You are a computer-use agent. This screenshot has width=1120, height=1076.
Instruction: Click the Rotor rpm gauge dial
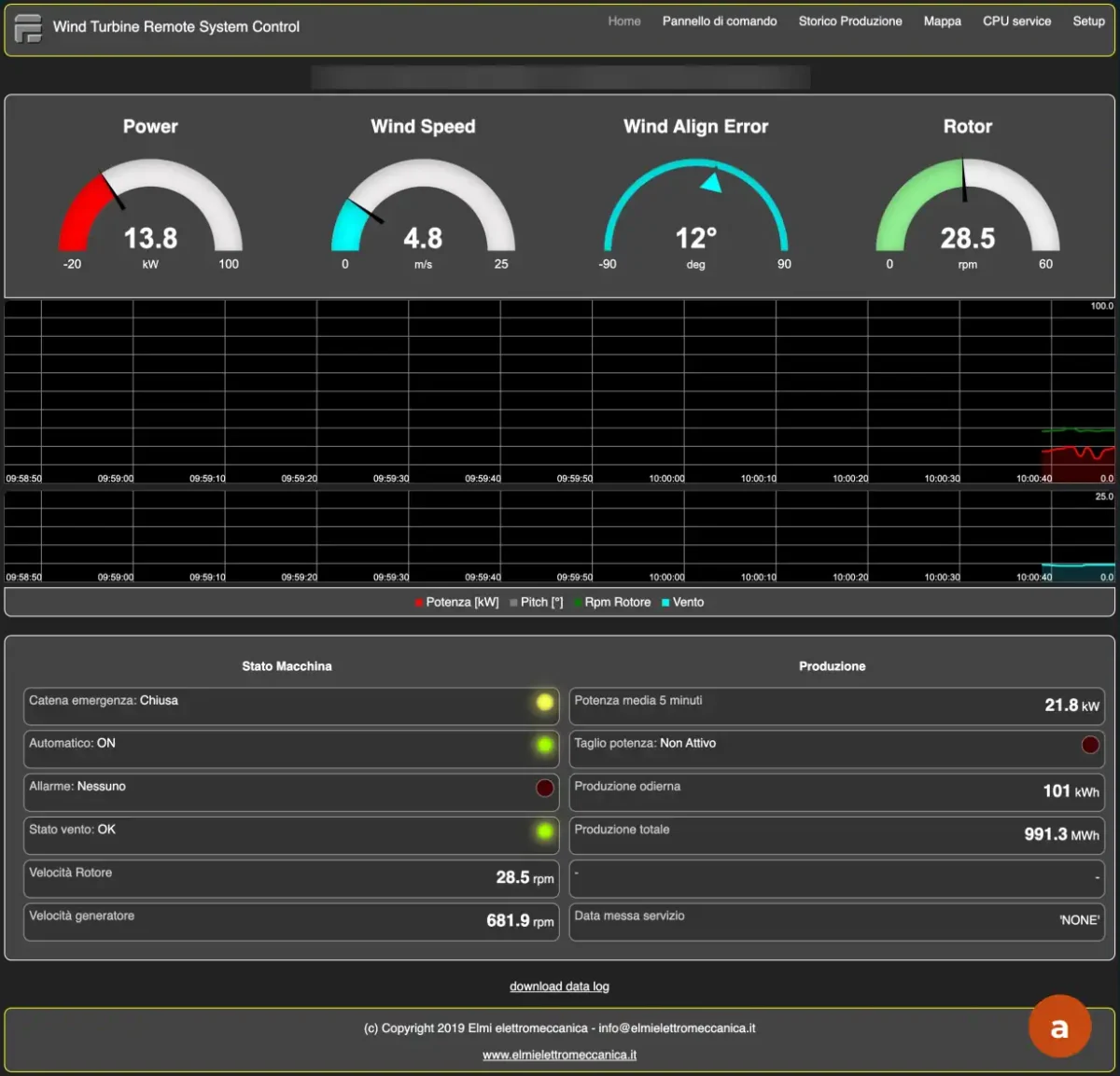click(x=968, y=205)
